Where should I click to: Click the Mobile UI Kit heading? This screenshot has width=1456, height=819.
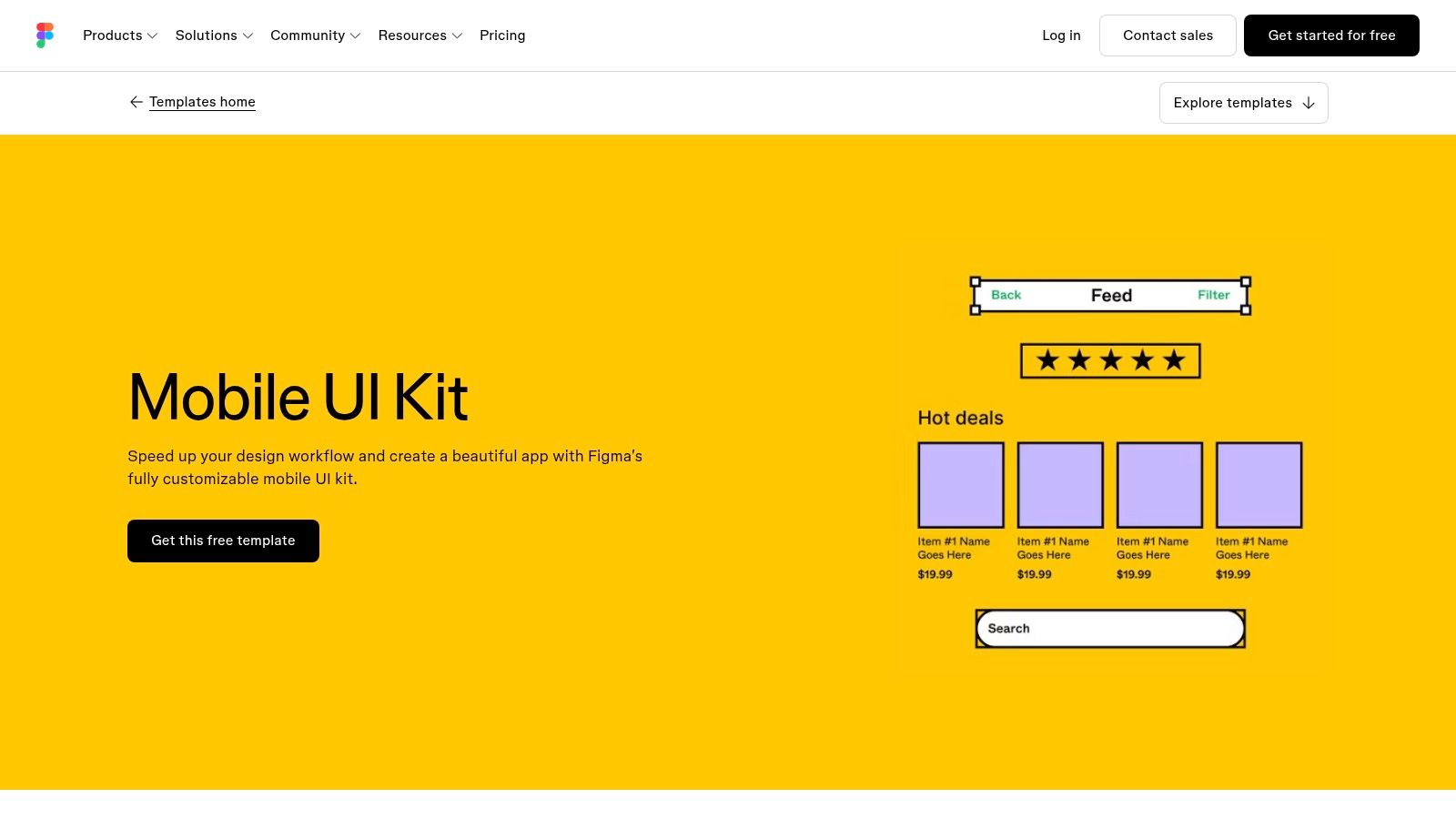click(x=298, y=398)
